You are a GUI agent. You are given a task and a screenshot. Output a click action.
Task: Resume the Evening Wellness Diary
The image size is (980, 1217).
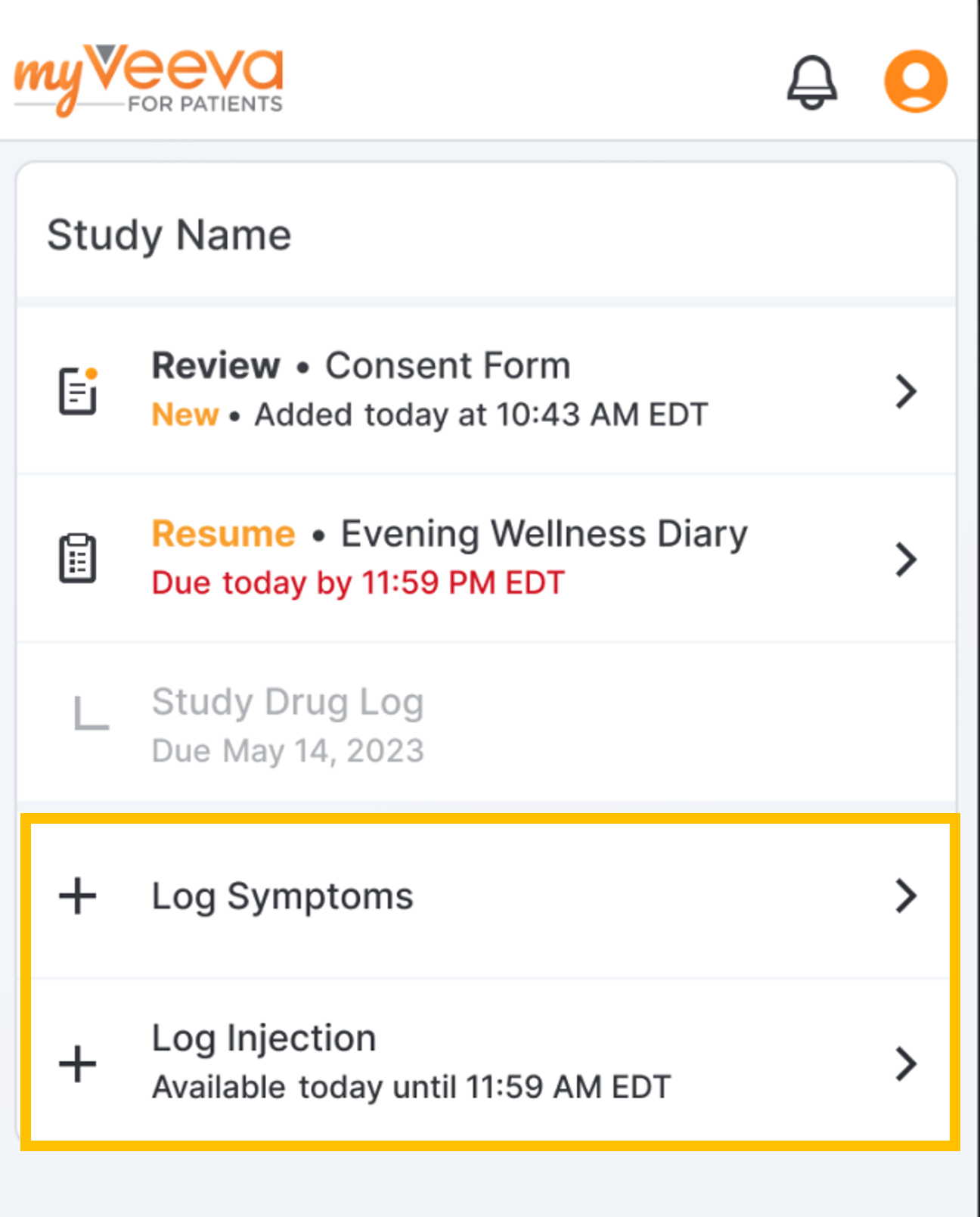tap(449, 534)
